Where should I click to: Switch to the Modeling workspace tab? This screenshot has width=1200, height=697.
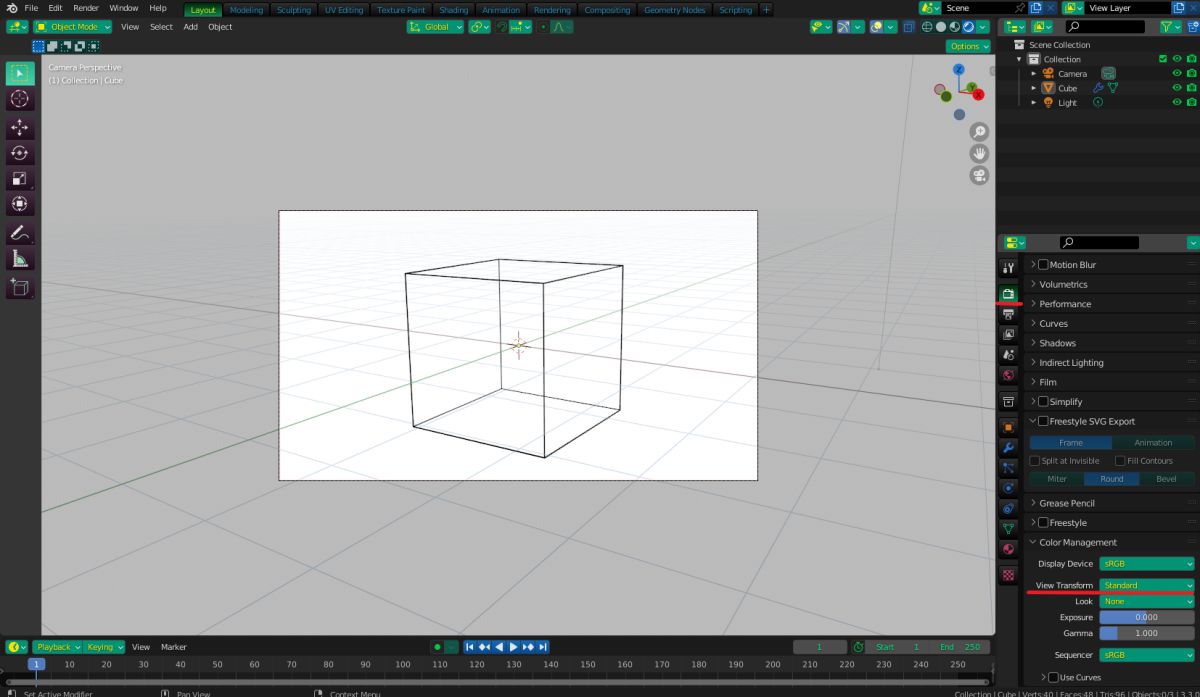coord(246,10)
